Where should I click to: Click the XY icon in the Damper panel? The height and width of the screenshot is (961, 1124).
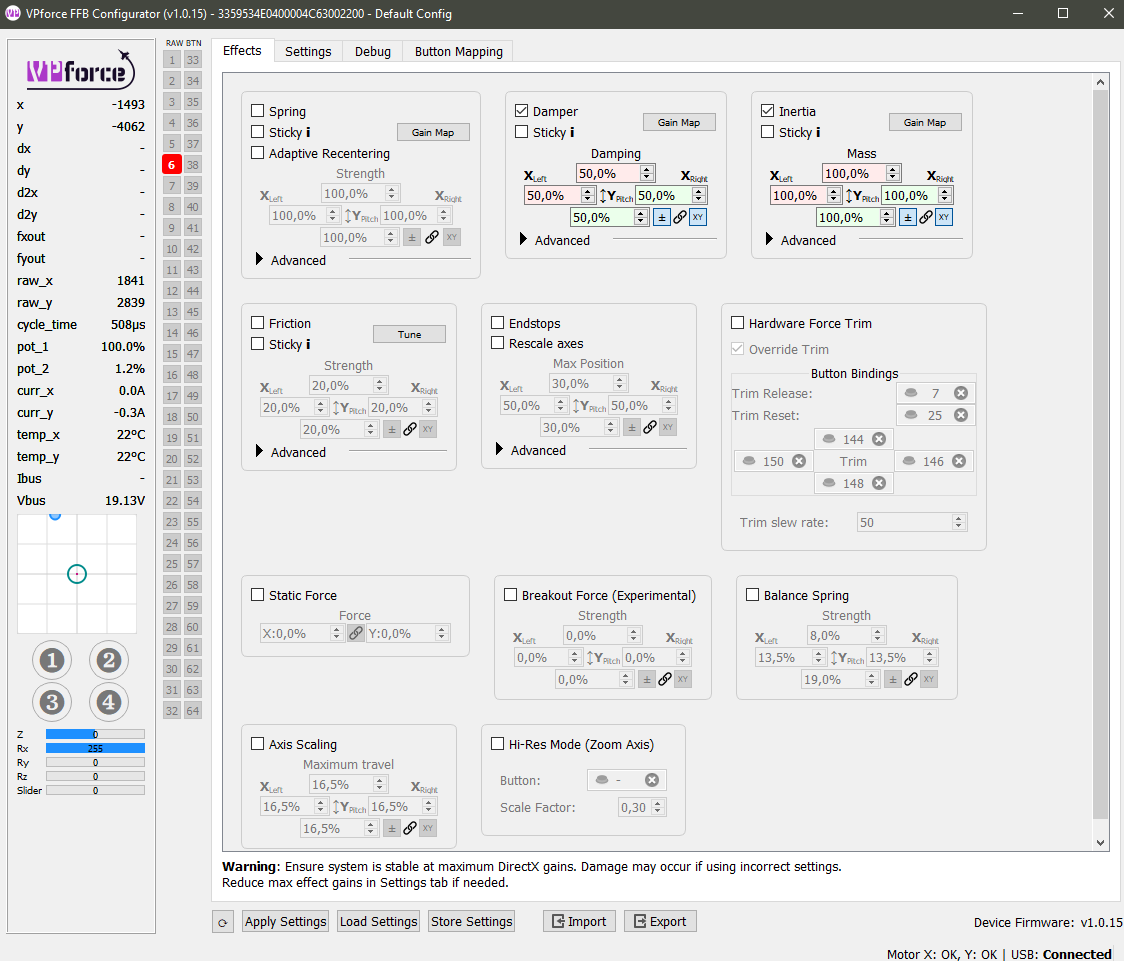coord(697,217)
